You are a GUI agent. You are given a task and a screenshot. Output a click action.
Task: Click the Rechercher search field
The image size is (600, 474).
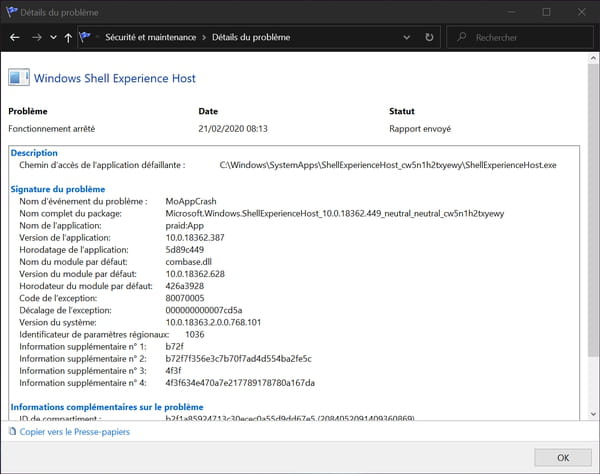click(x=520, y=37)
